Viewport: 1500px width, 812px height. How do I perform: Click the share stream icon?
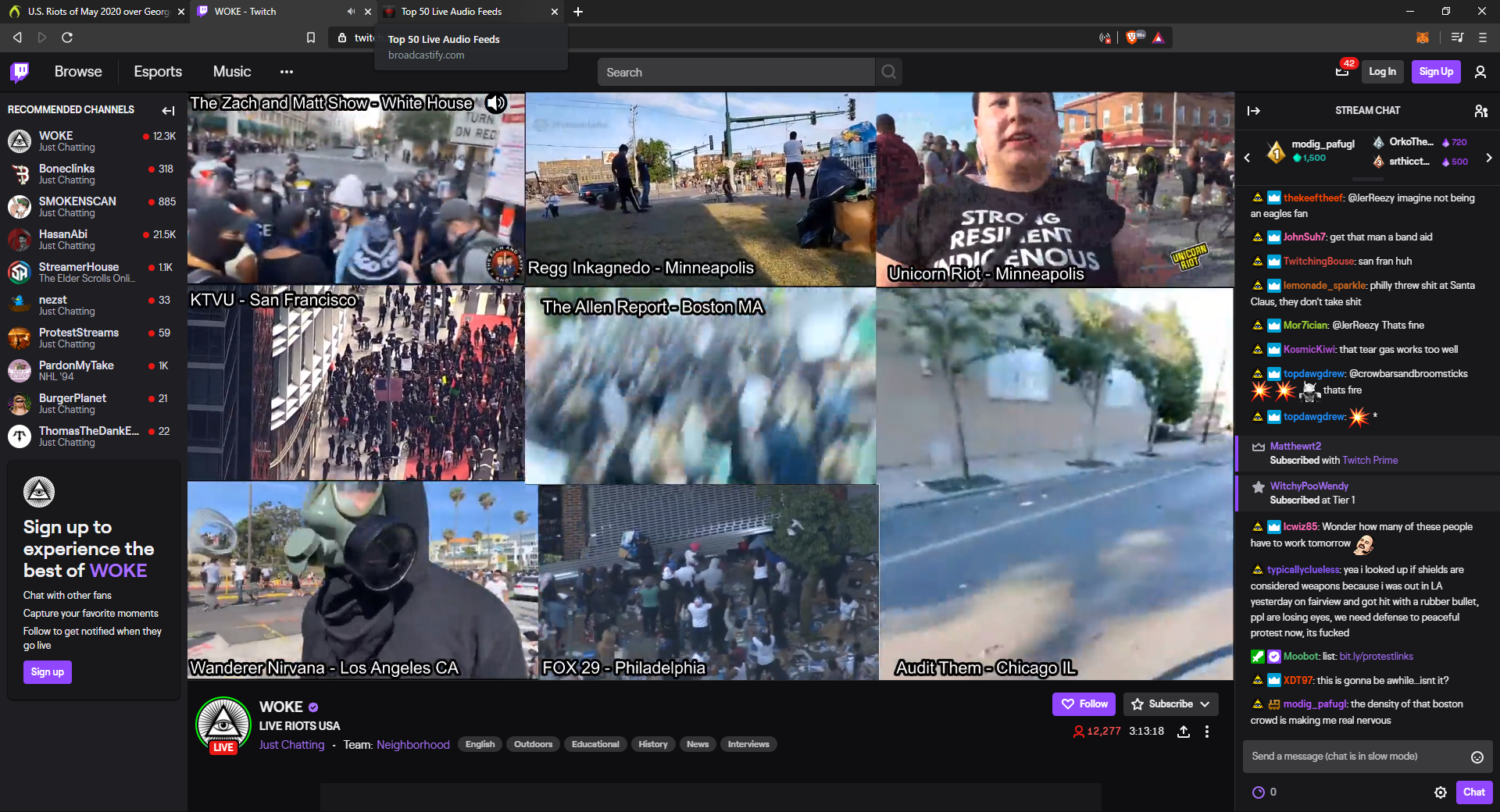[1184, 732]
